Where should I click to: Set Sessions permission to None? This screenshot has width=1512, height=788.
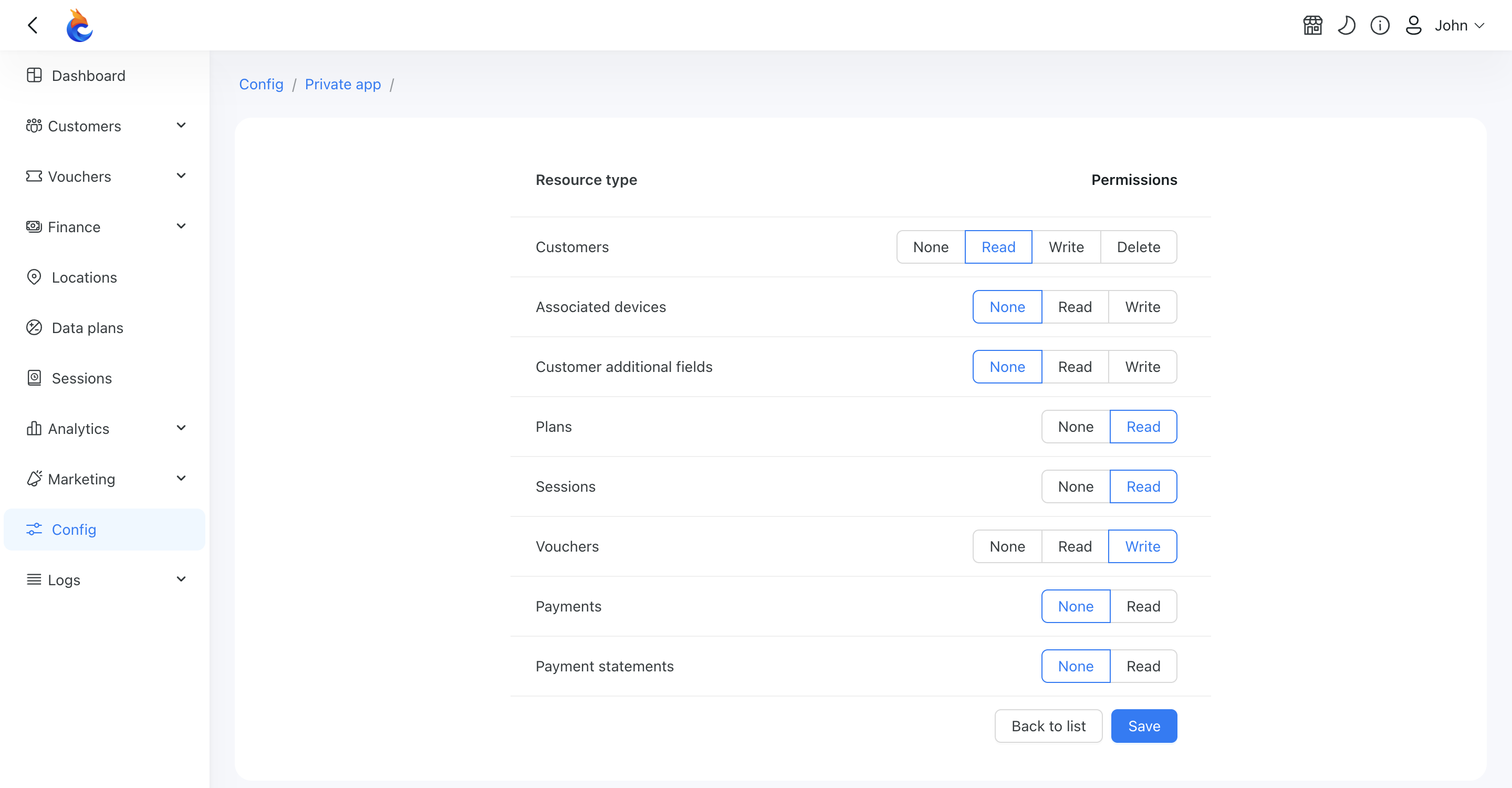click(1075, 487)
